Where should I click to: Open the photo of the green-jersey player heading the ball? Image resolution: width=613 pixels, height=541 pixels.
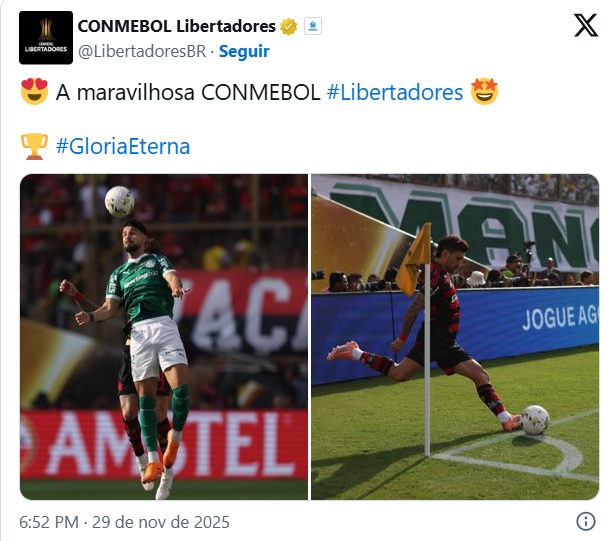click(x=164, y=337)
